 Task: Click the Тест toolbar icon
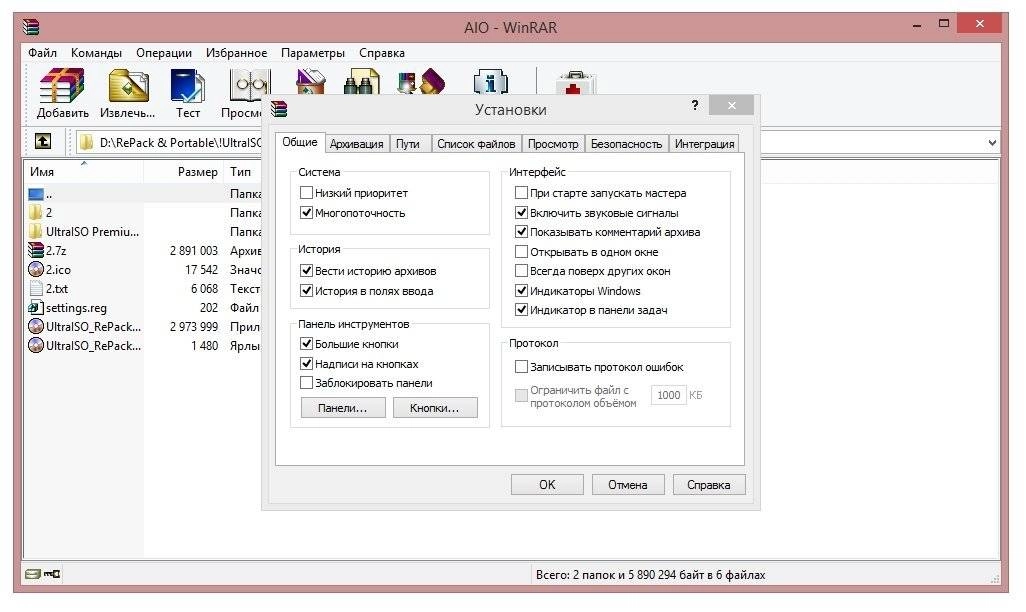pyautogui.click(x=187, y=86)
